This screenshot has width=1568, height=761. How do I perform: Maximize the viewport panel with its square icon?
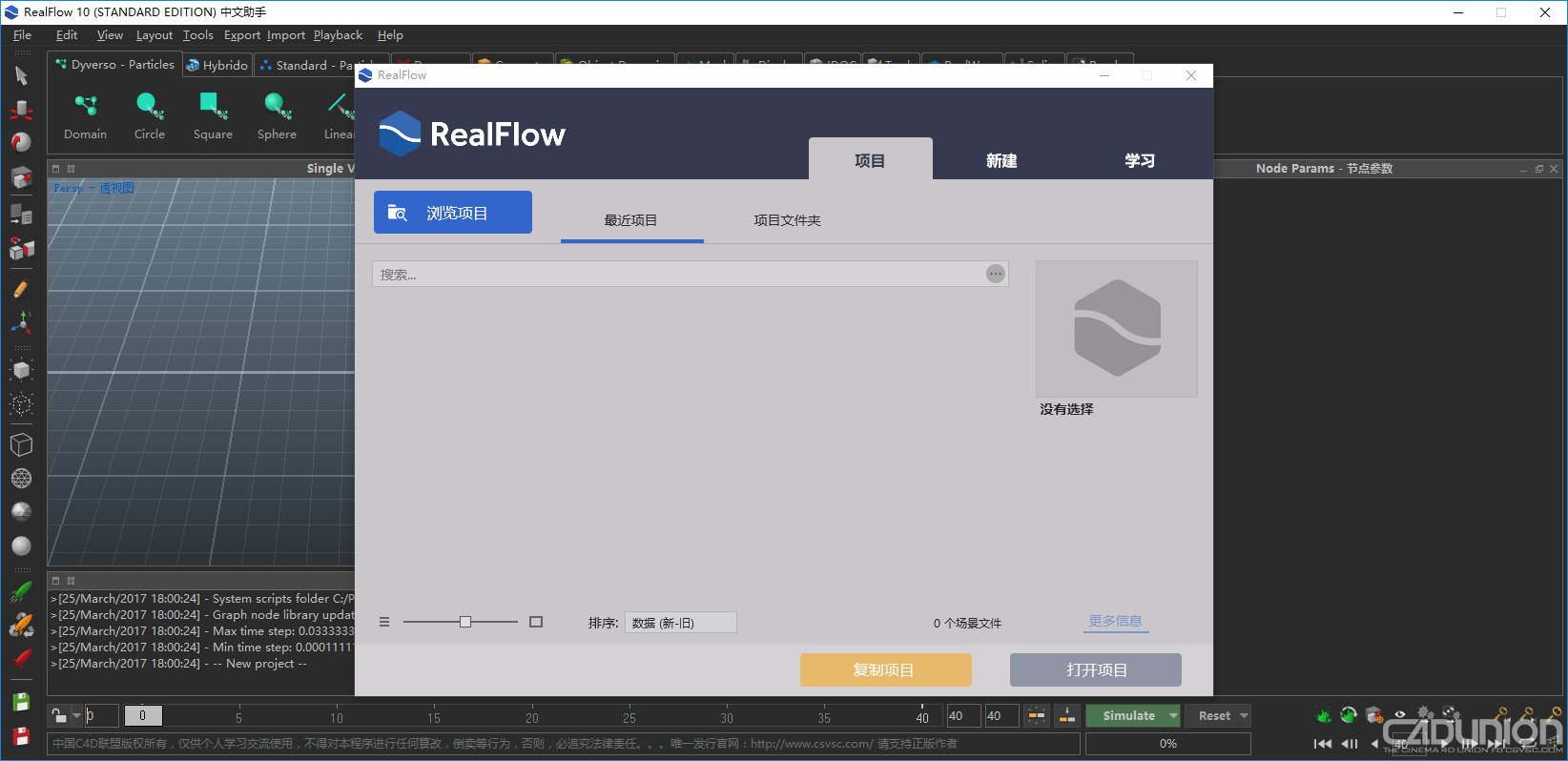(56, 168)
